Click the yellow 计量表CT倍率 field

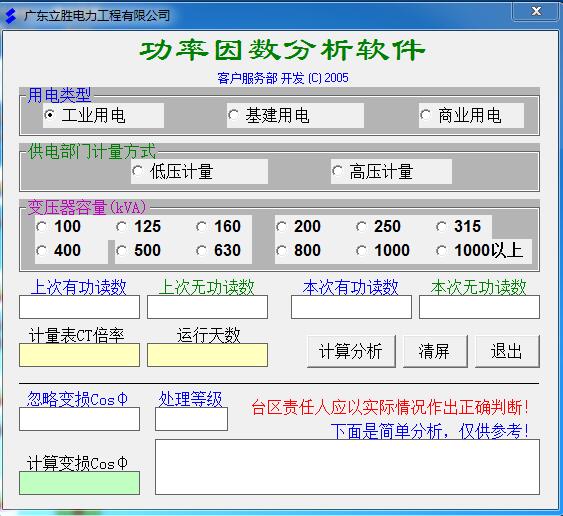pyautogui.click(x=79, y=355)
